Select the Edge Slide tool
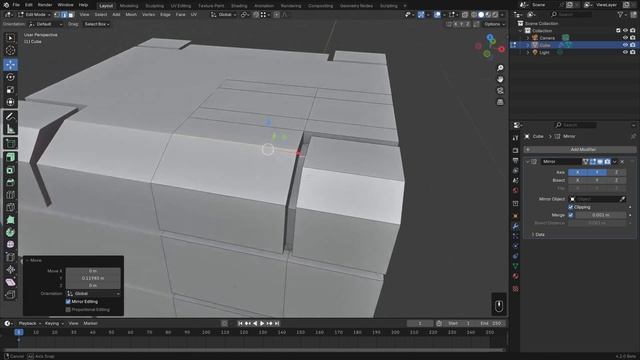The width and height of the screenshot is (640, 360). 10,257
